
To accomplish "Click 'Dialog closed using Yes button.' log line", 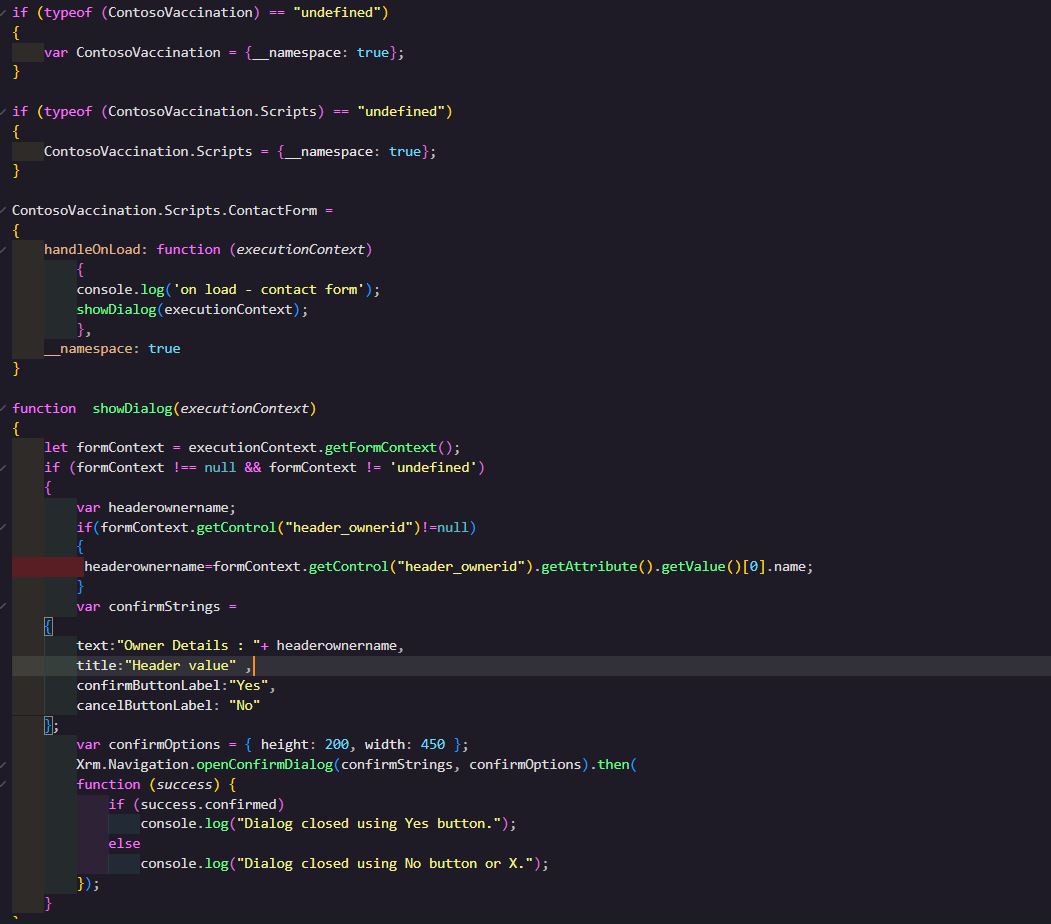I will [328, 823].
